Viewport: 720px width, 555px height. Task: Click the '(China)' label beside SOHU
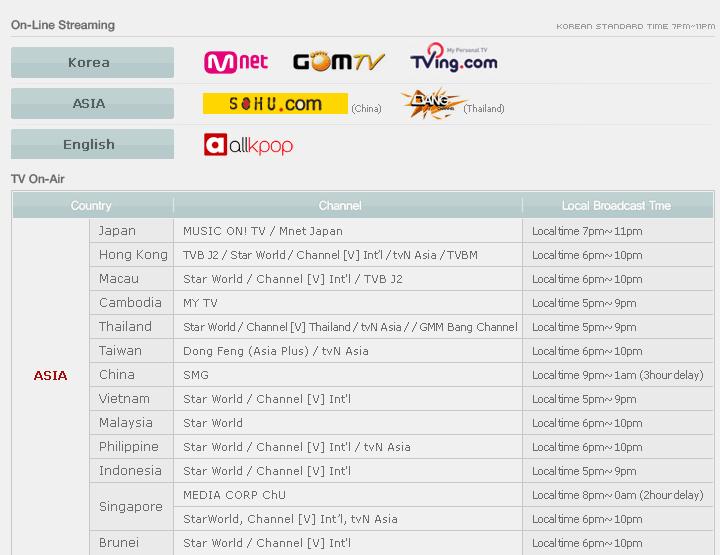pyautogui.click(x=366, y=109)
